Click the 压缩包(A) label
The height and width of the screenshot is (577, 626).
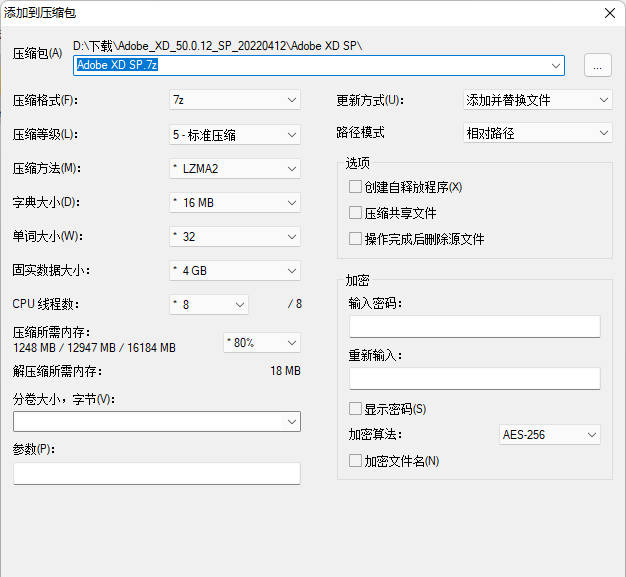point(37,54)
